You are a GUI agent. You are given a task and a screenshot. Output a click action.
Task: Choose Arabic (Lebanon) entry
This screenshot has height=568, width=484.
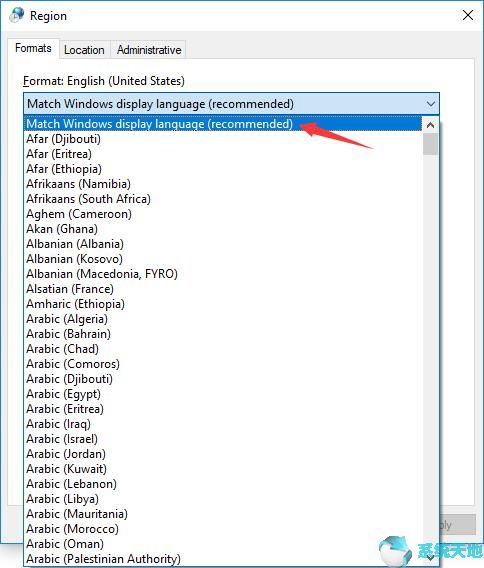[223, 484]
